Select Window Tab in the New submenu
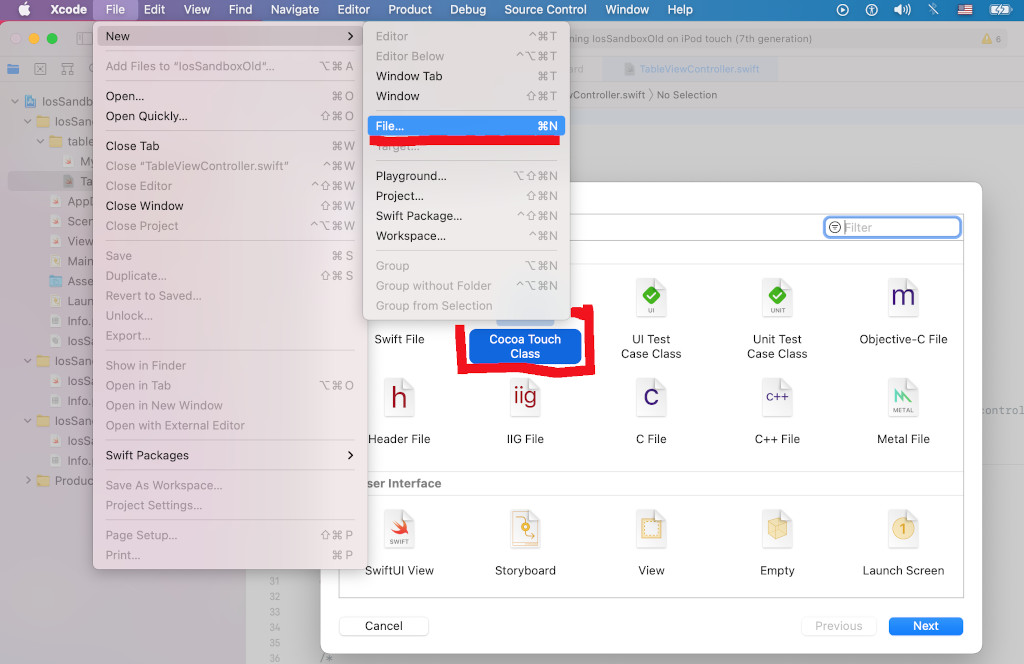Viewport: 1024px width, 664px height. 466,76
